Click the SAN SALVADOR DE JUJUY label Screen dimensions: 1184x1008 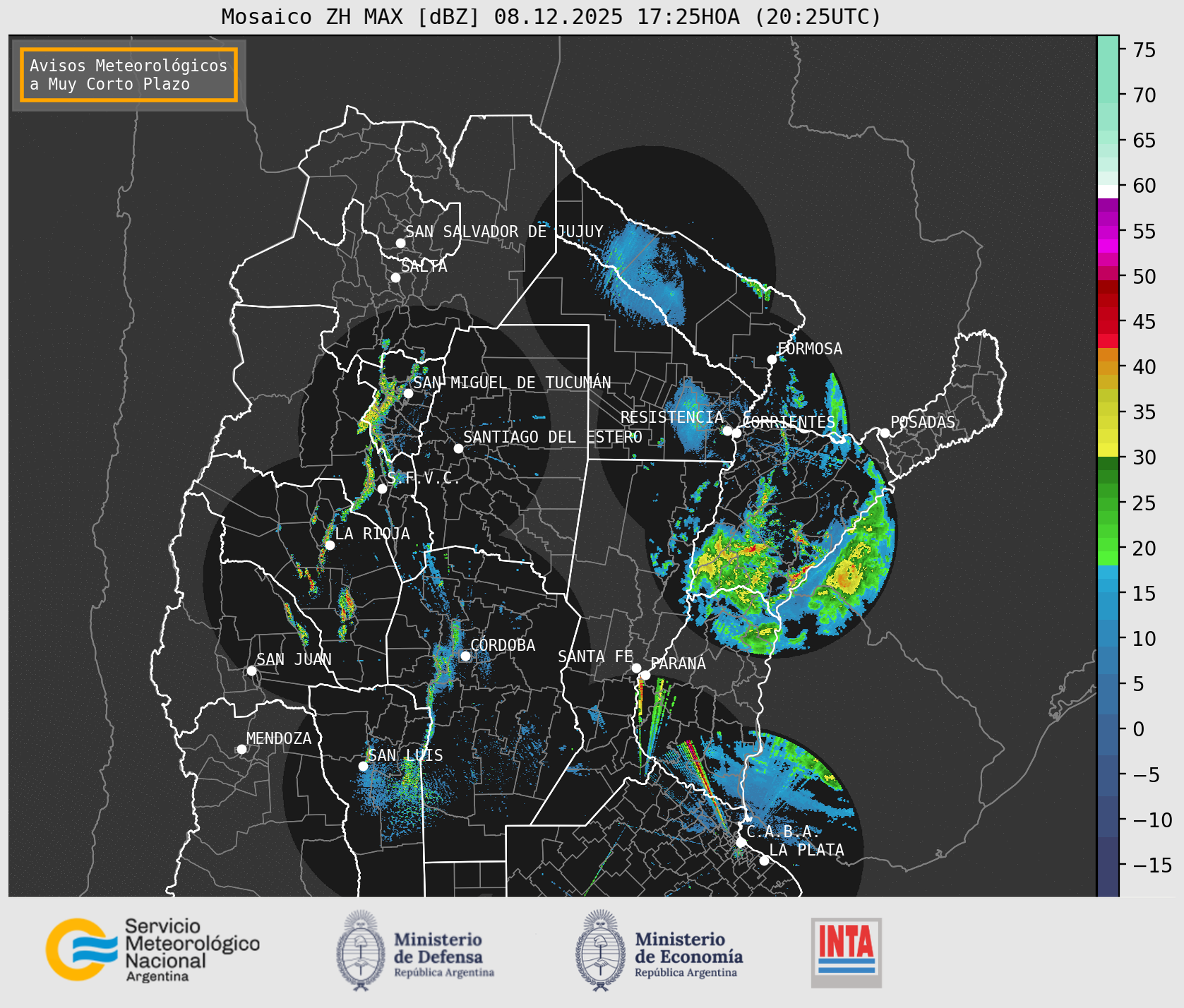(x=504, y=232)
